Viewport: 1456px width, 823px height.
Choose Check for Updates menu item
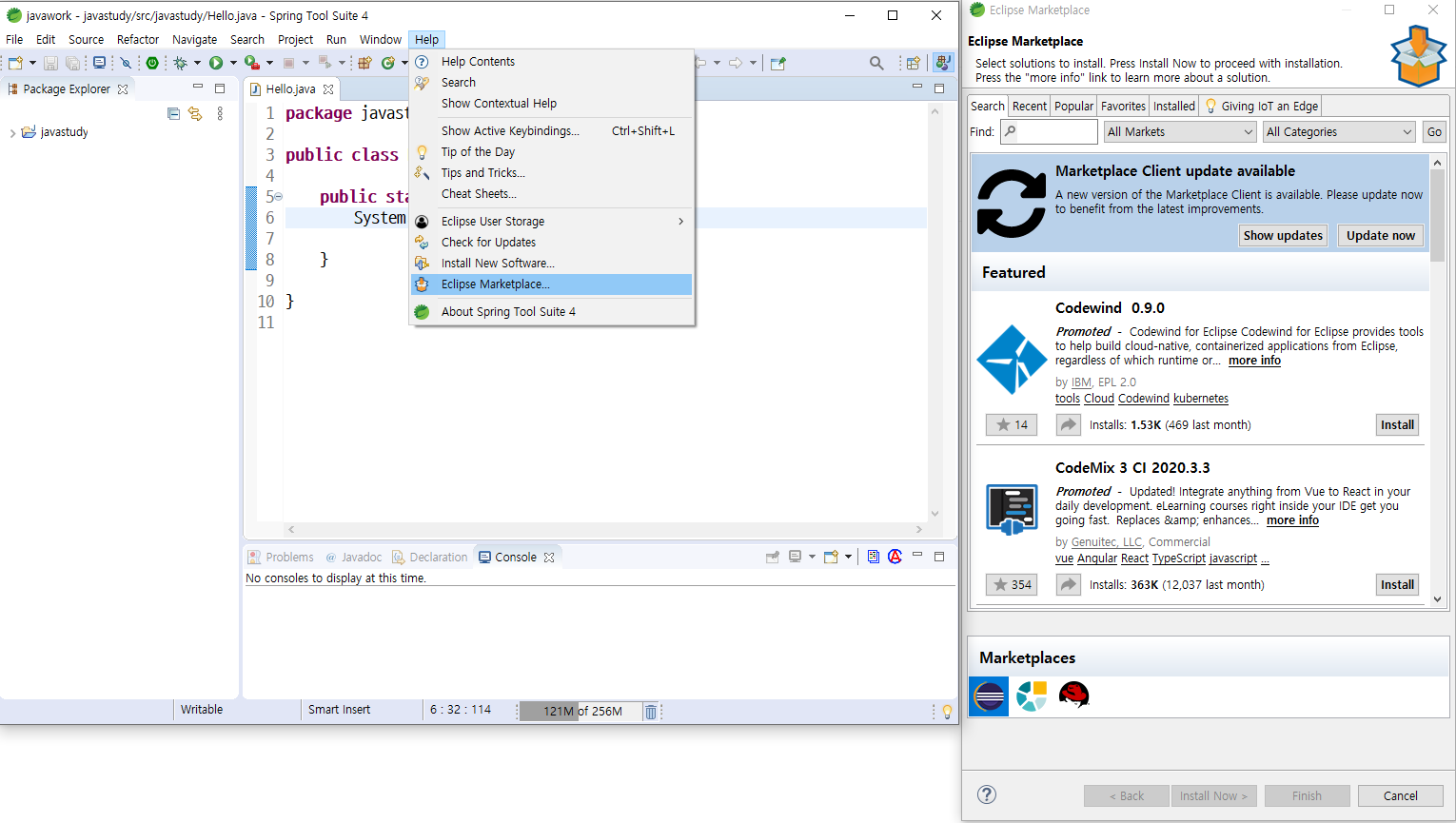click(551, 243)
